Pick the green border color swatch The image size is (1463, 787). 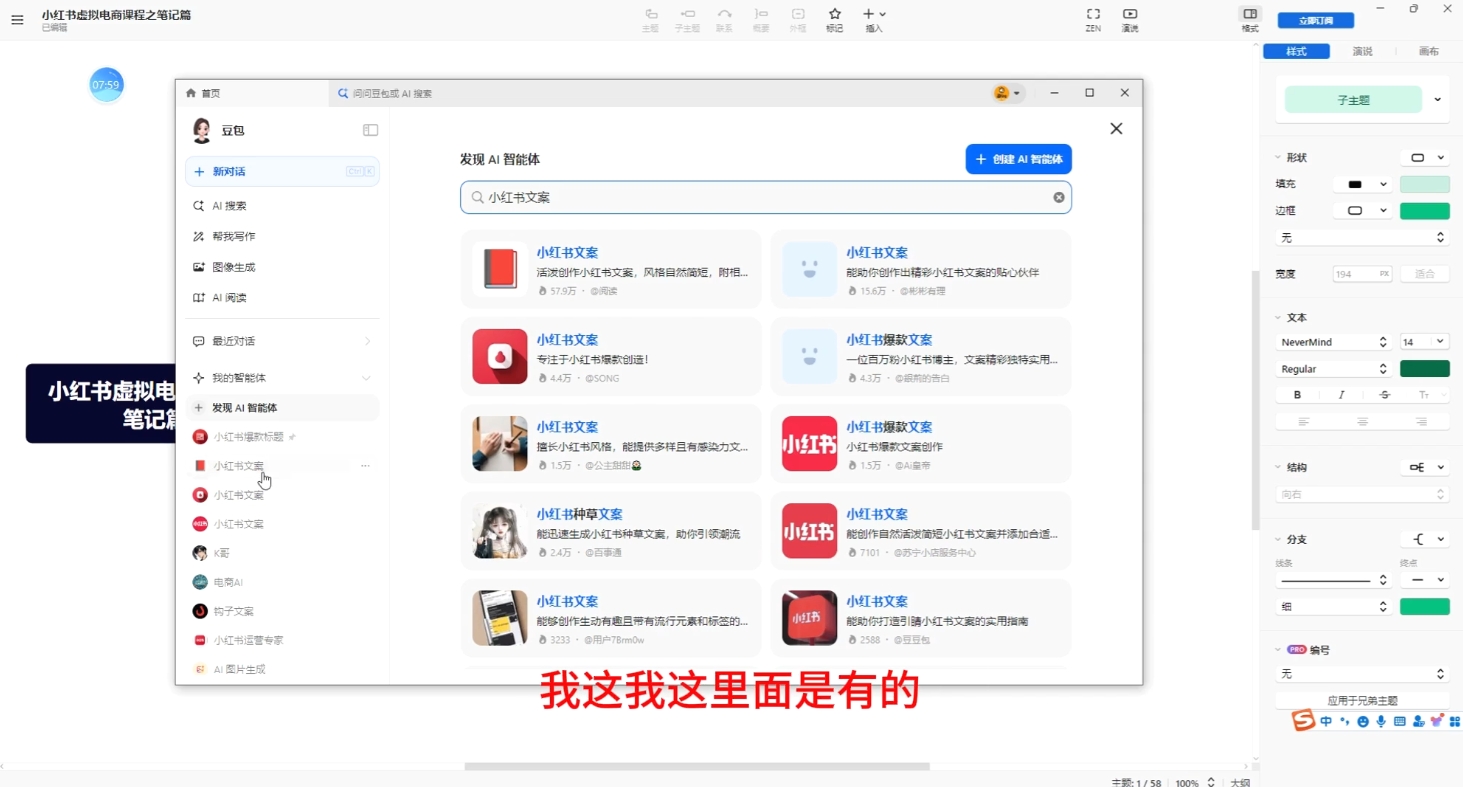1425,211
